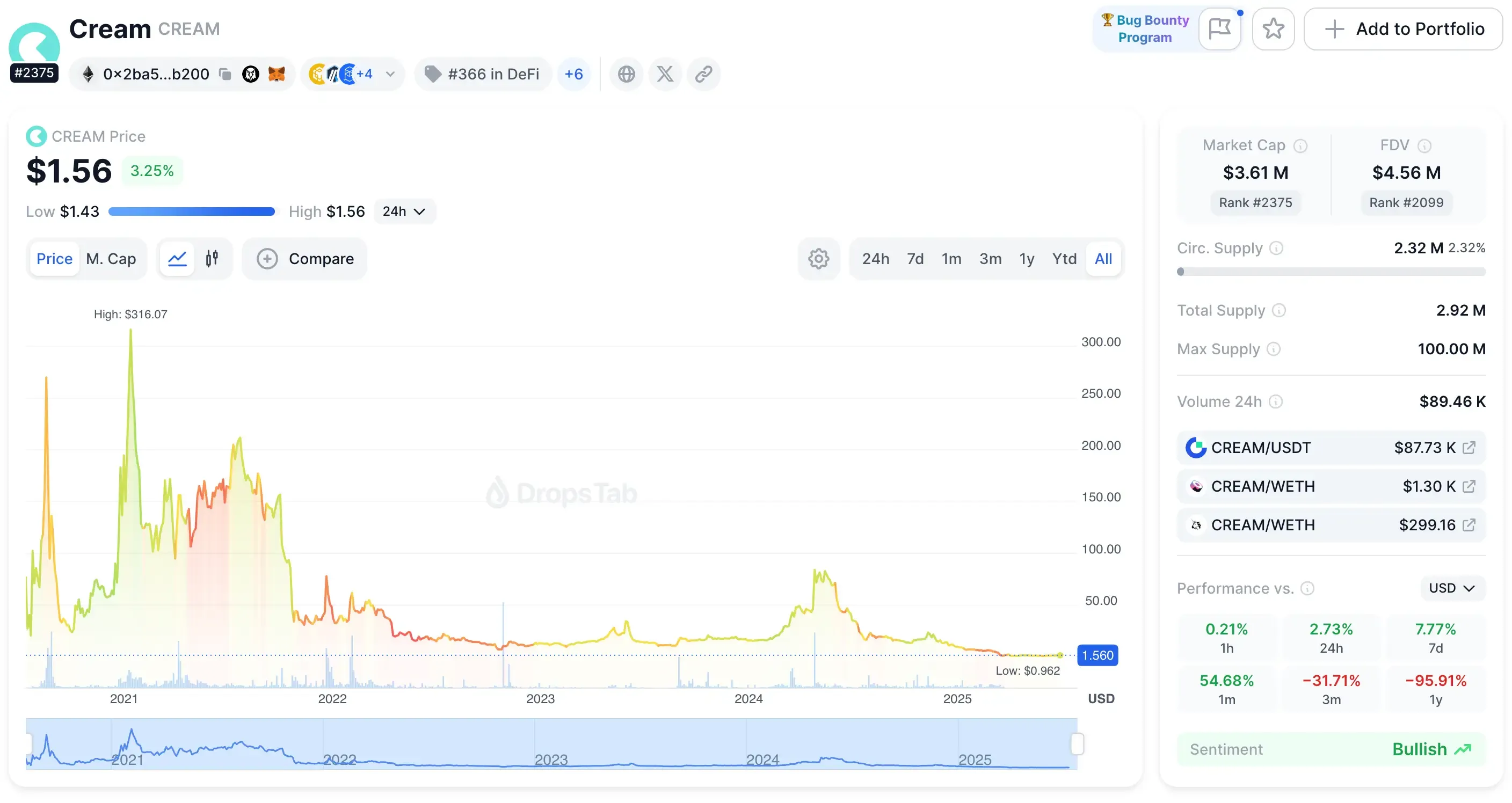Click the MetaMask fox icon

pos(277,74)
